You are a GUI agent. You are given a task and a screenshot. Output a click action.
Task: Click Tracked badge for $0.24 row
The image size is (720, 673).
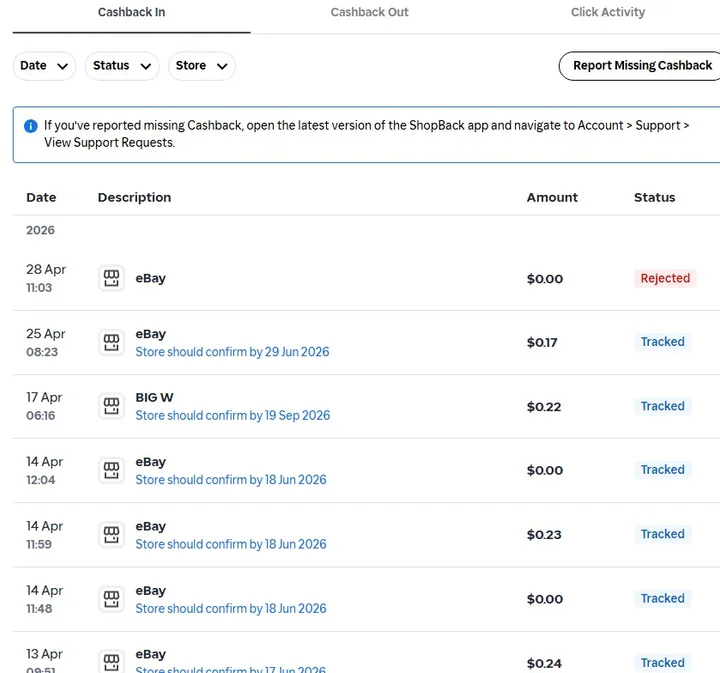click(662, 662)
